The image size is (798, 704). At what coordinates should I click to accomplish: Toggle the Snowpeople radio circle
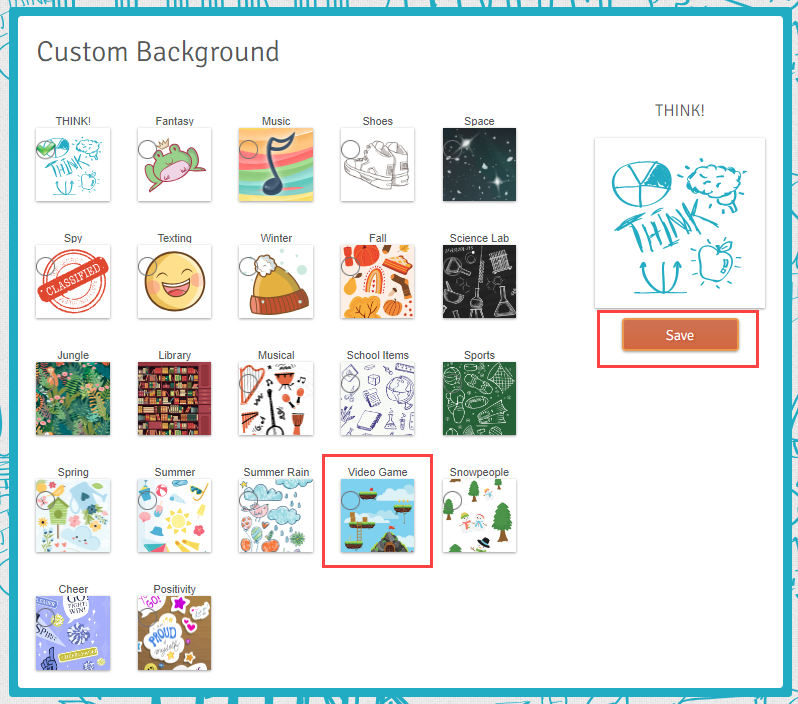pos(452,500)
